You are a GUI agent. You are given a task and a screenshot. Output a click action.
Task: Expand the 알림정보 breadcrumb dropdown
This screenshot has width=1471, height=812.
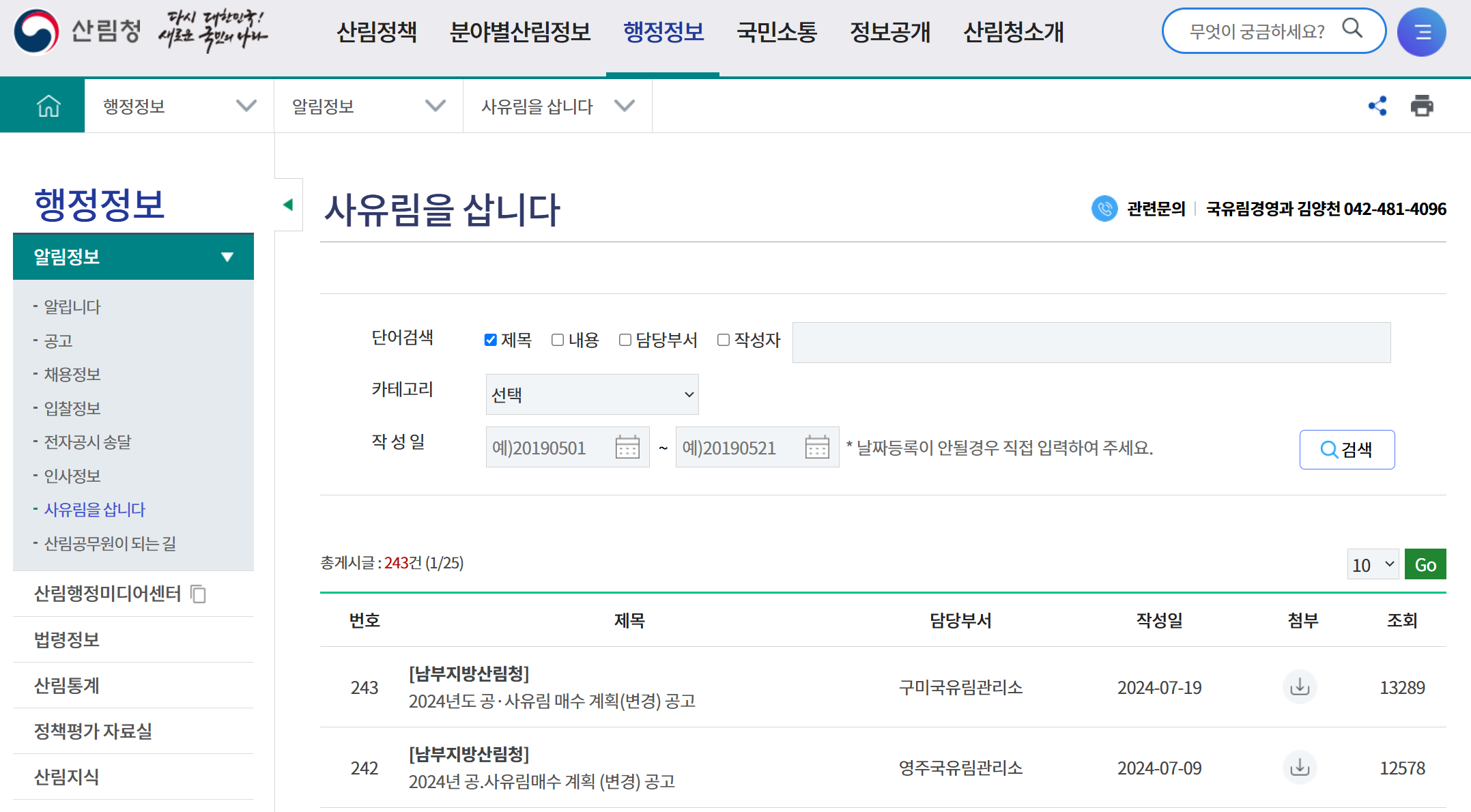click(435, 106)
